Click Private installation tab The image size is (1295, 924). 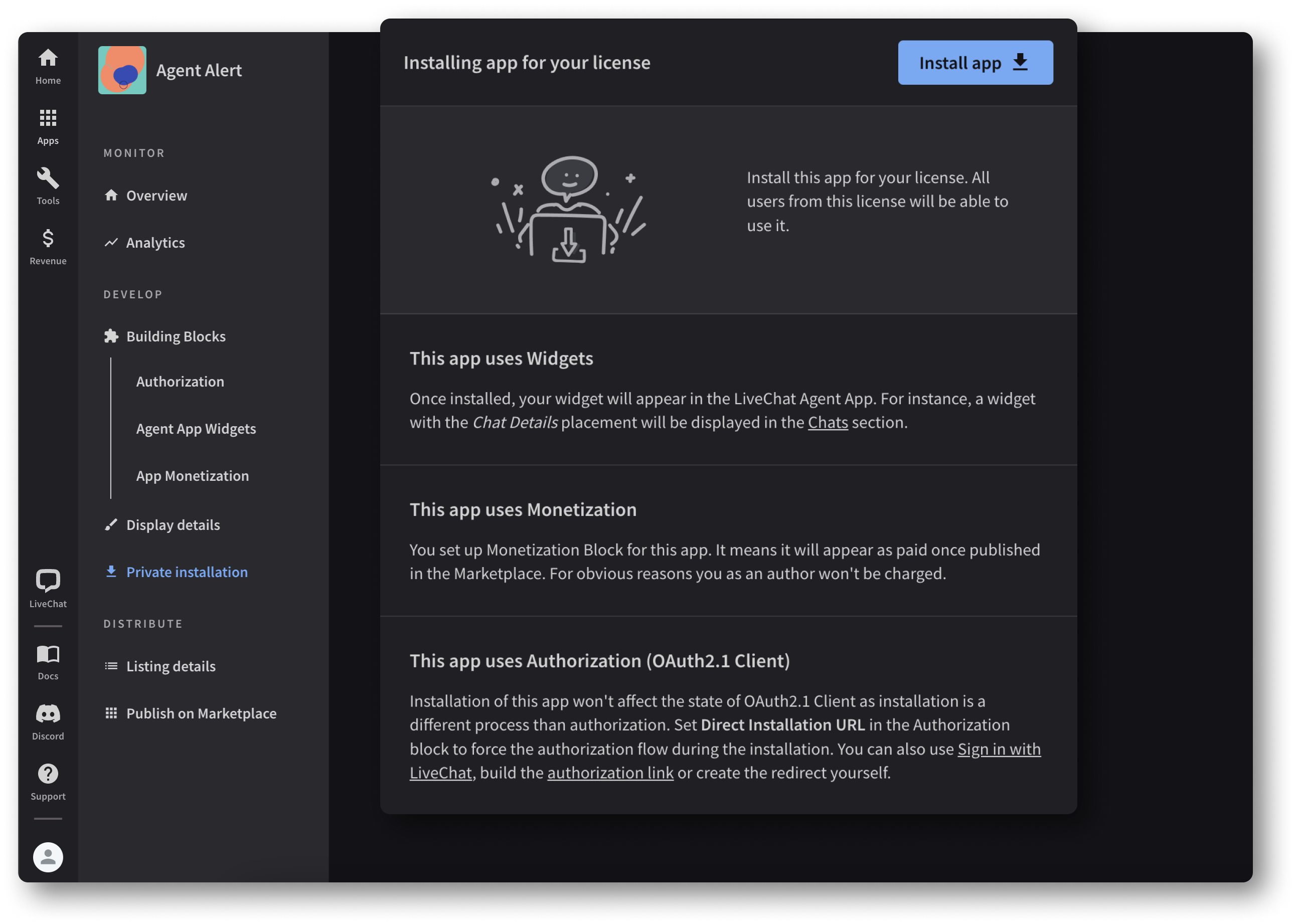[187, 571]
